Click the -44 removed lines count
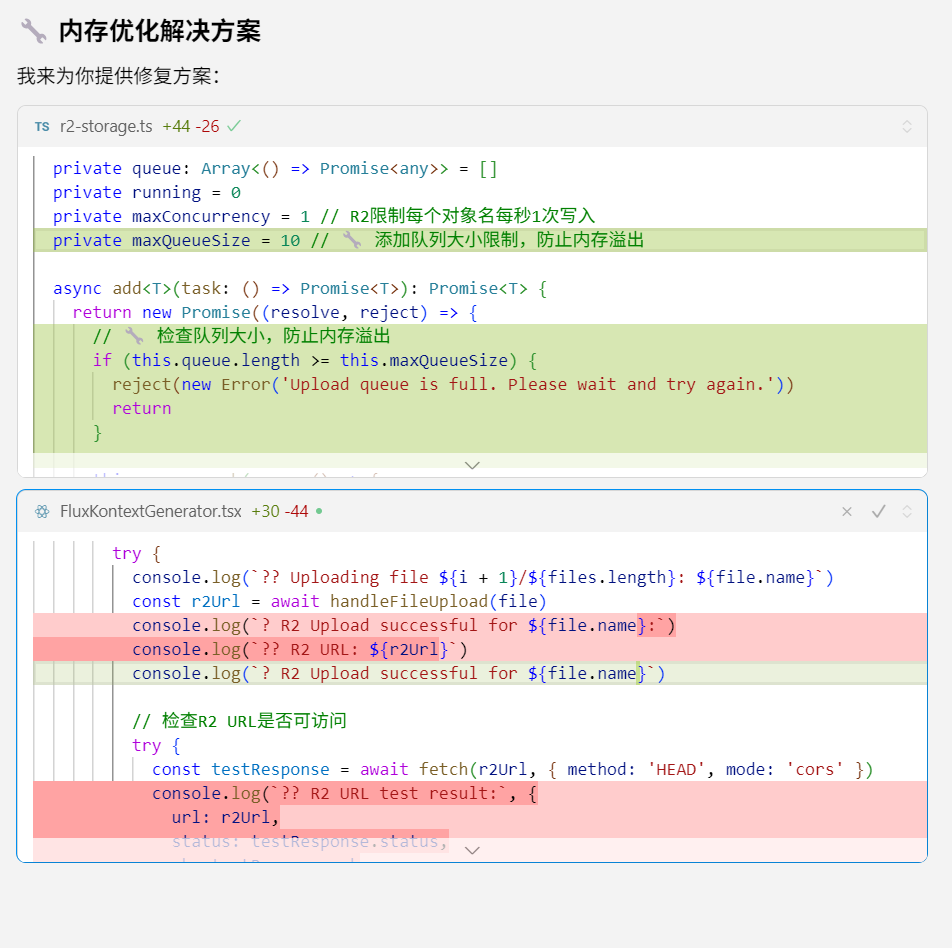Image resolution: width=952 pixels, height=948 pixels. 296,511
